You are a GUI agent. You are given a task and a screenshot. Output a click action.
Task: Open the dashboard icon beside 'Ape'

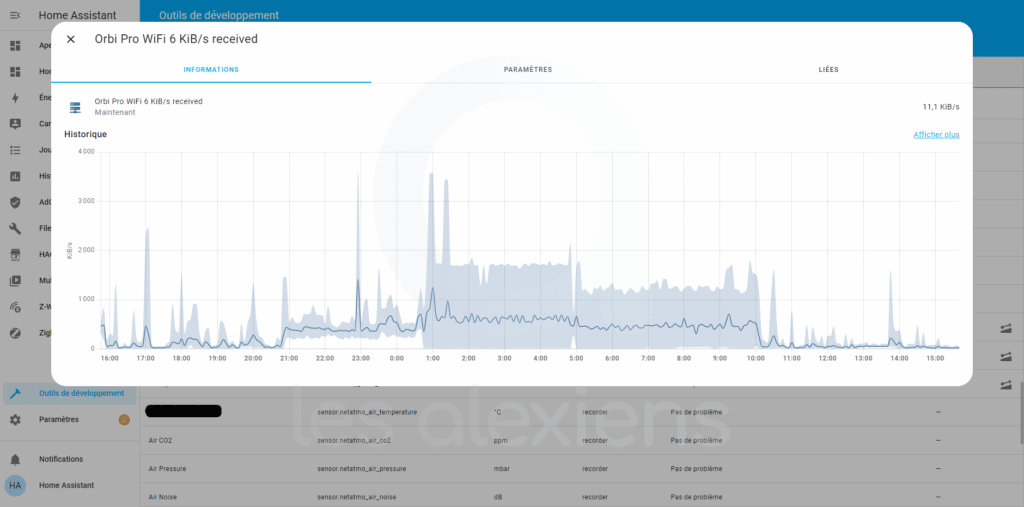pos(16,45)
